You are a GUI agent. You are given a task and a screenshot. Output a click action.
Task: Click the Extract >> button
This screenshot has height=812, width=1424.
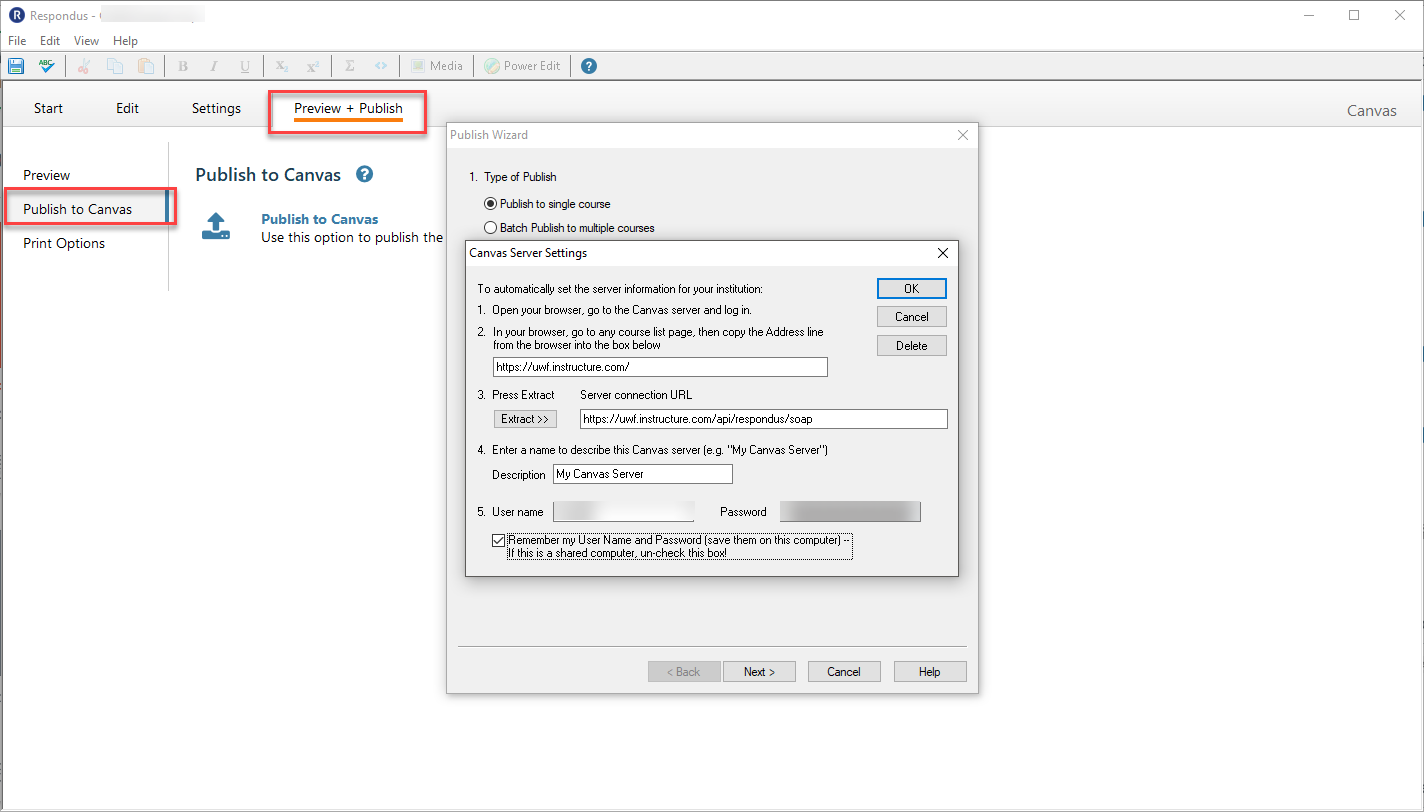(x=525, y=419)
